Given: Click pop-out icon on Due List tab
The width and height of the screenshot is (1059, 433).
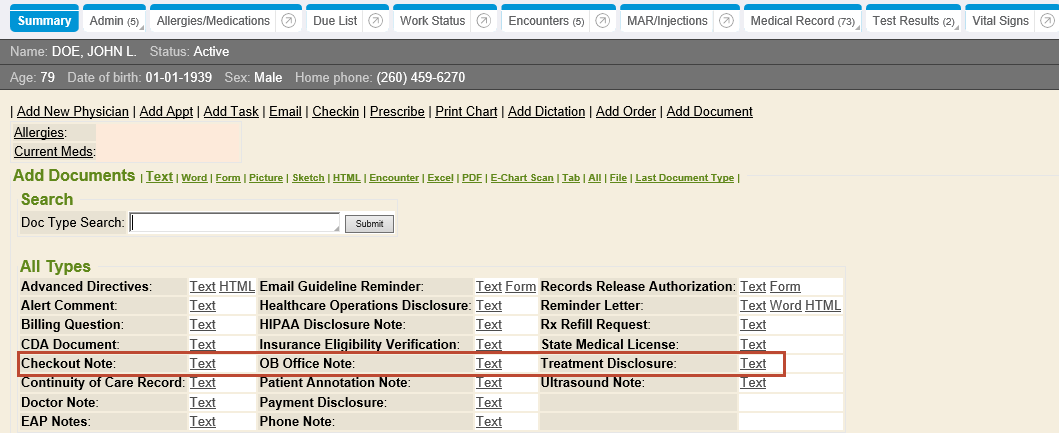Looking at the screenshot, I should (x=376, y=20).
